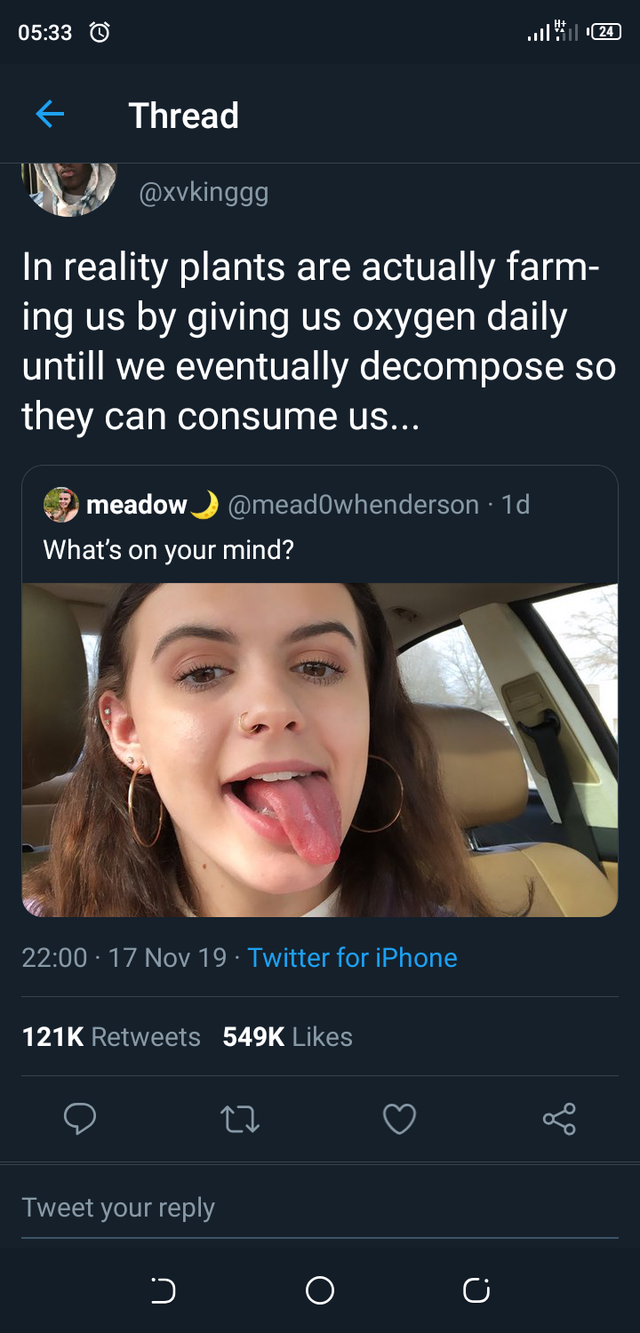The image size is (640, 1333).
Task: Open quoted tweet text "What's on your mind?"
Action: click(168, 549)
